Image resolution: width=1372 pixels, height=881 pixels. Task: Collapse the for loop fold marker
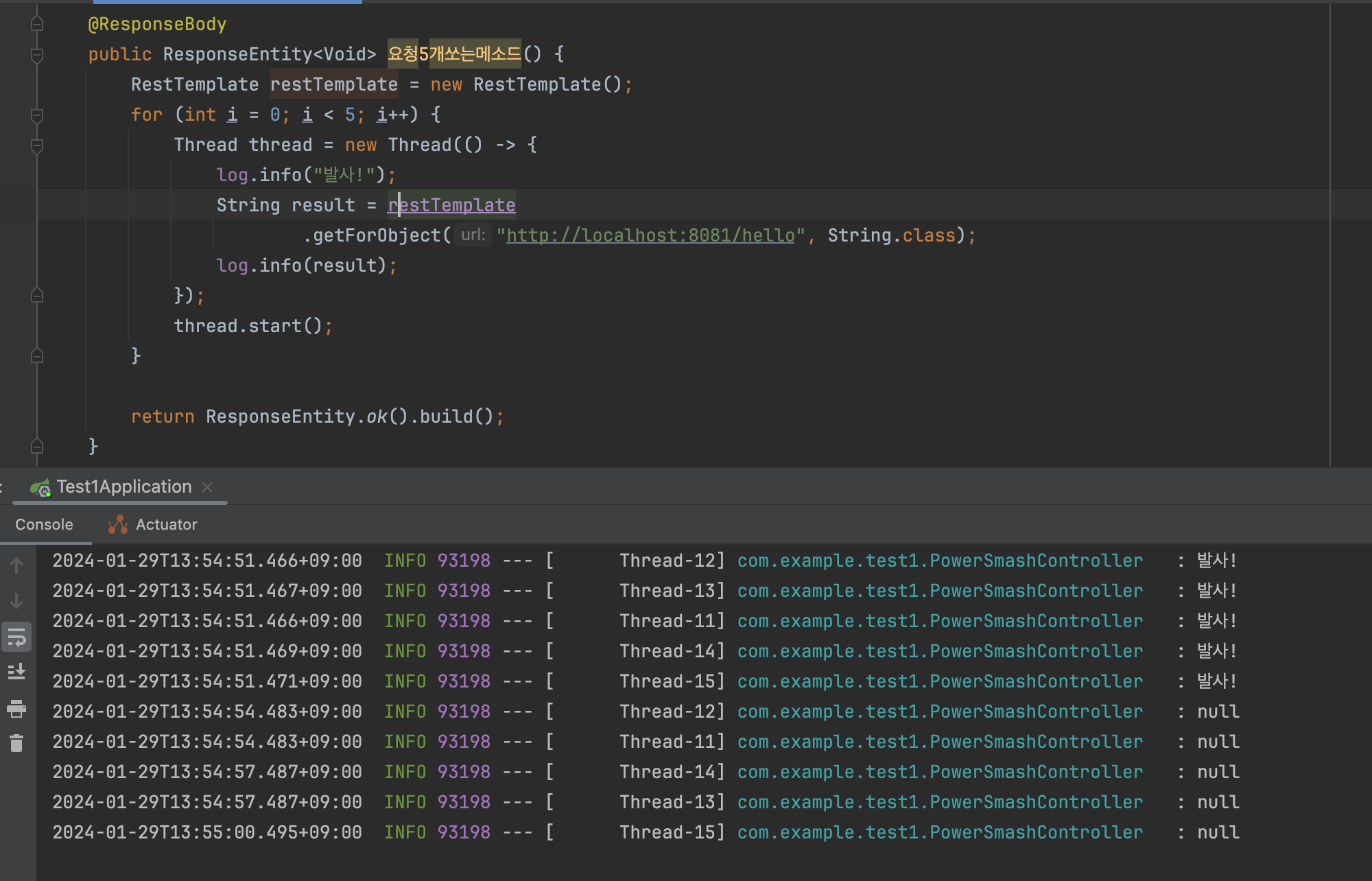(37, 115)
